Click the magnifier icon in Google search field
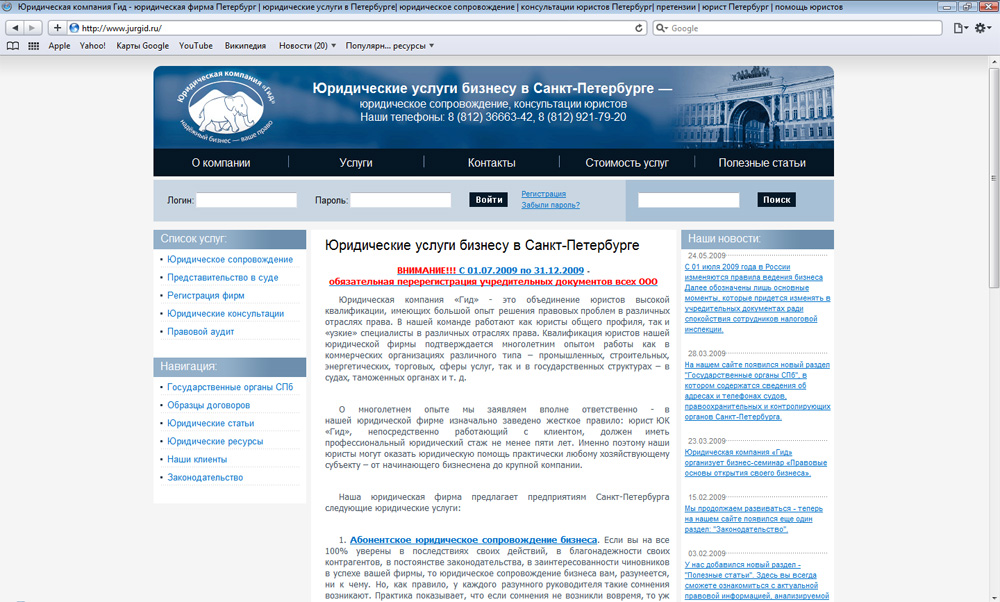This screenshot has height=602, width=1000. (662, 28)
